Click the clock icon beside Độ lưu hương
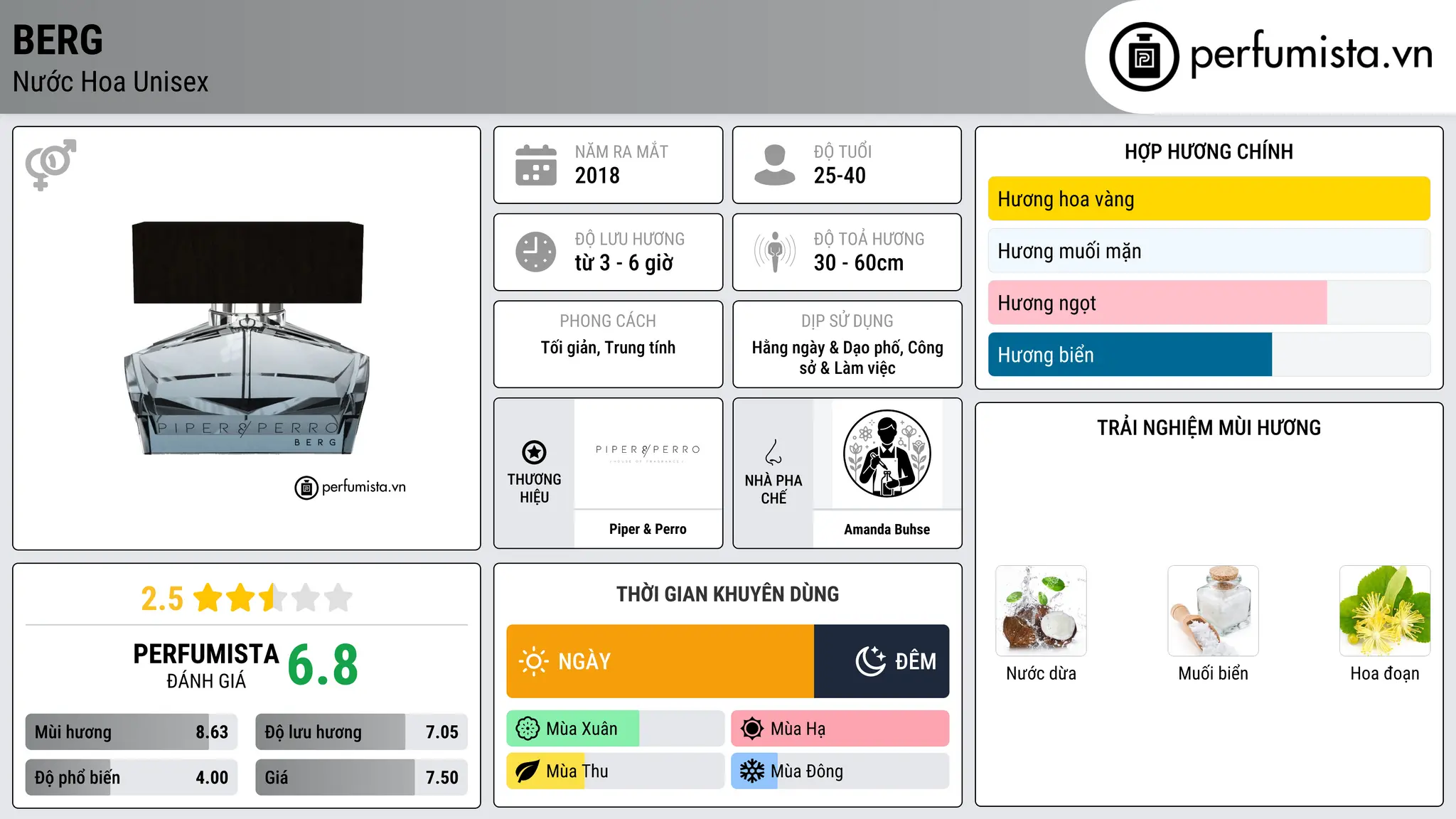The image size is (1456, 819). pos(536,252)
